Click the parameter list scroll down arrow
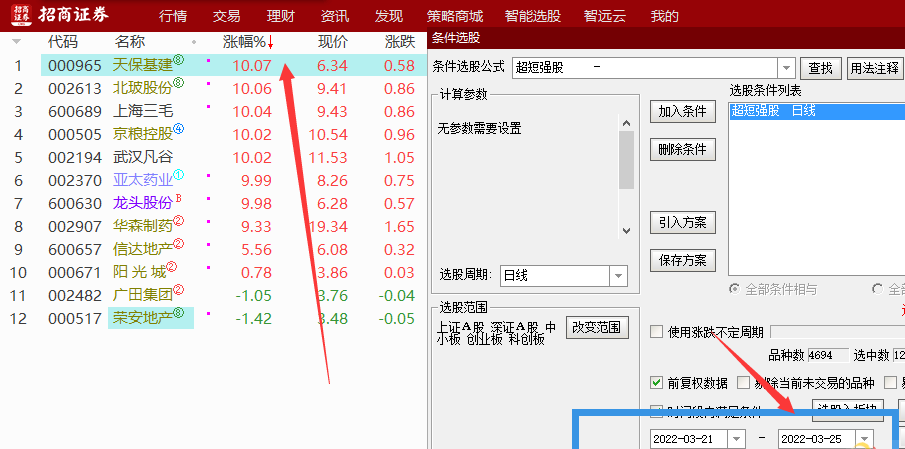 point(626,231)
